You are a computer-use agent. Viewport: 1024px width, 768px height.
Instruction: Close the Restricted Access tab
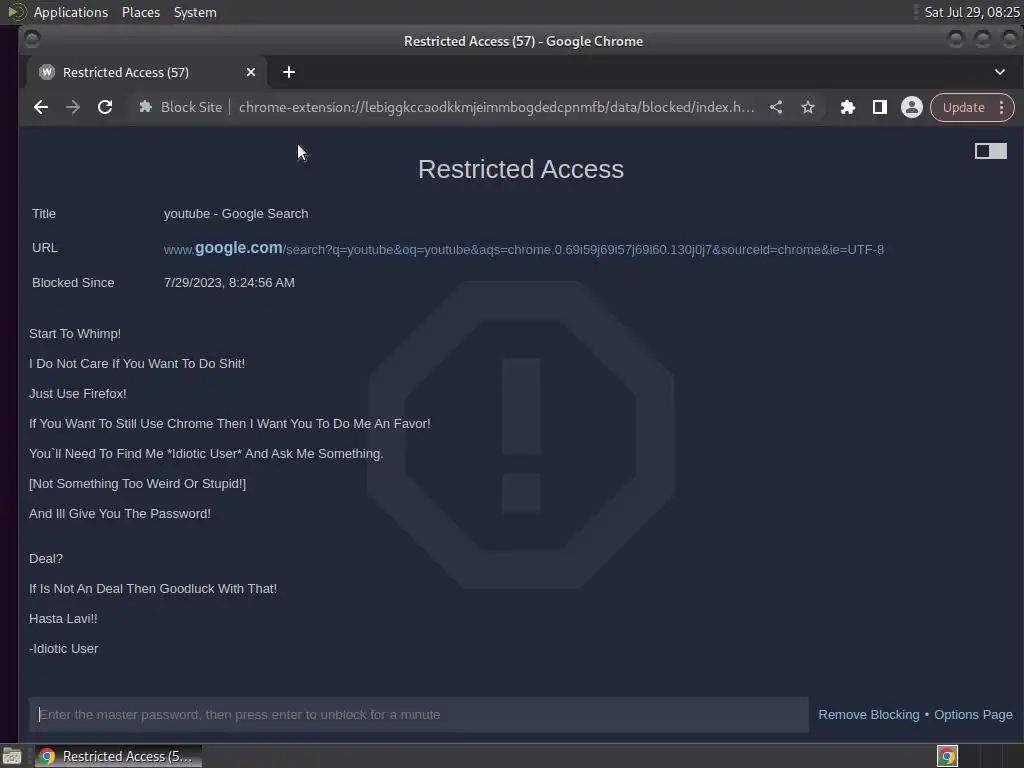pos(251,72)
